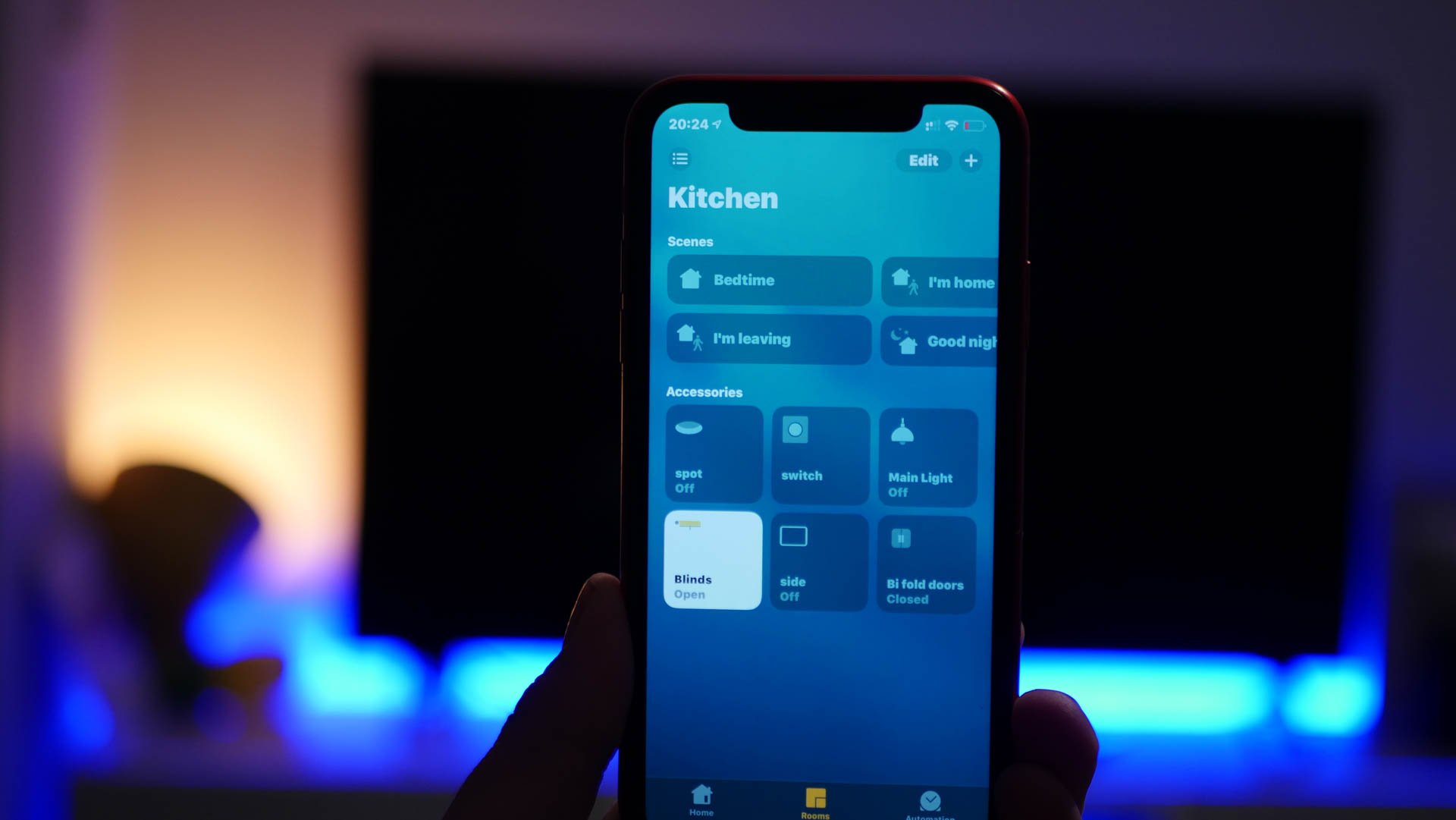Image resolution: width=1456 pixels, height=820 pixels.
Task: Tap the I'm leaving scene button
Action: [766, 338]
